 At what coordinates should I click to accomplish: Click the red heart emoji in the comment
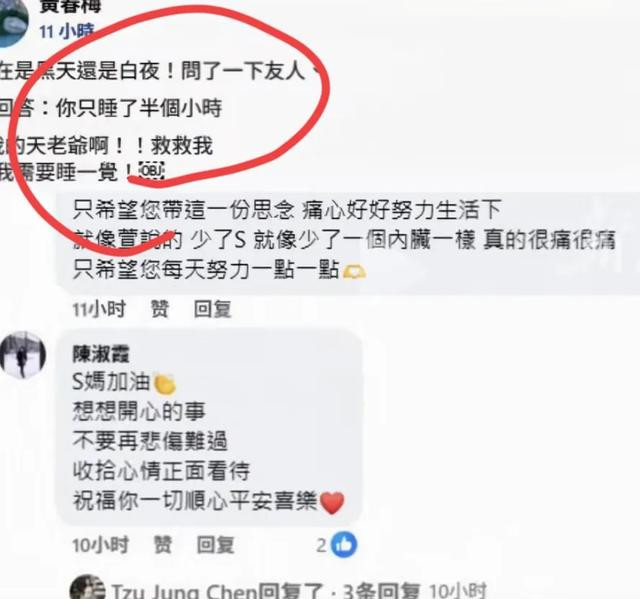[332, 503]
